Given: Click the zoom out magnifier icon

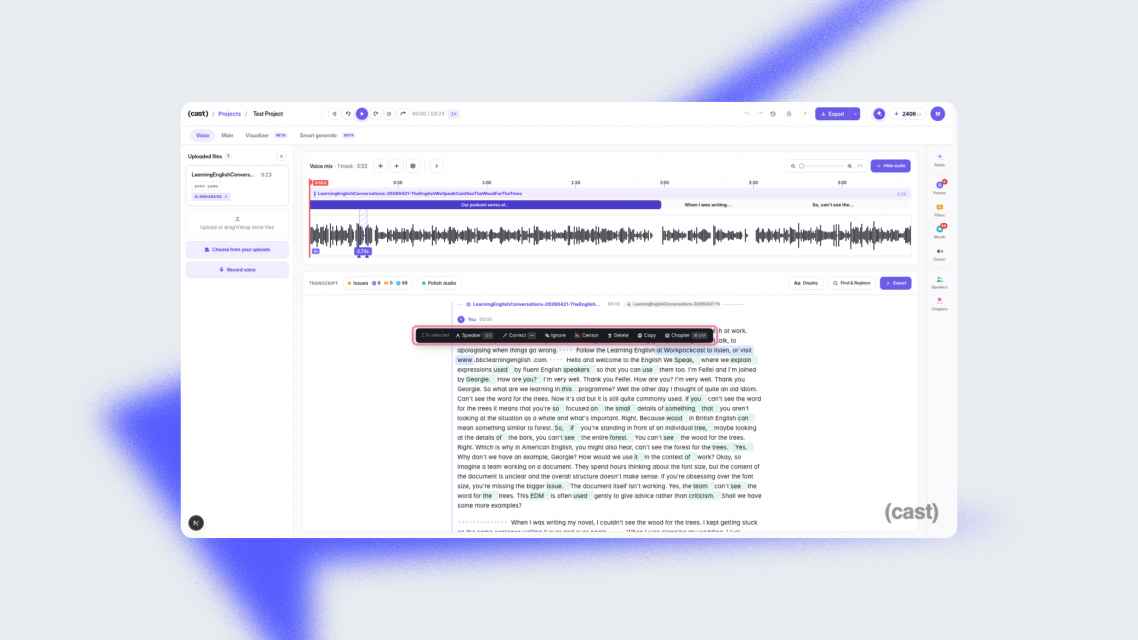Looking at the screenshot, I should click(x=793, y=166).
